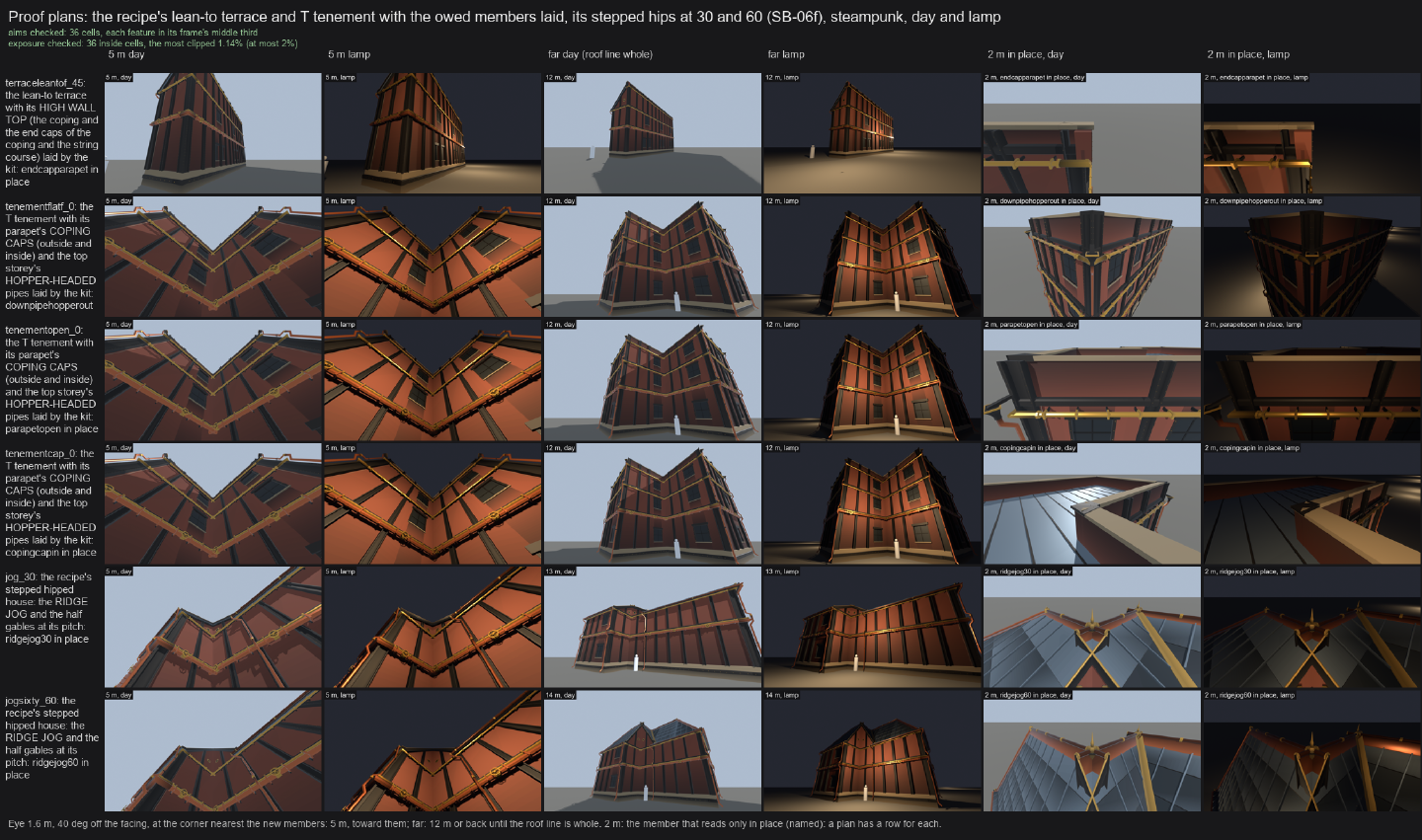
Task: View the downpipehopperout in place lamp thumbnail
Action: click(x=1311, y=257)
